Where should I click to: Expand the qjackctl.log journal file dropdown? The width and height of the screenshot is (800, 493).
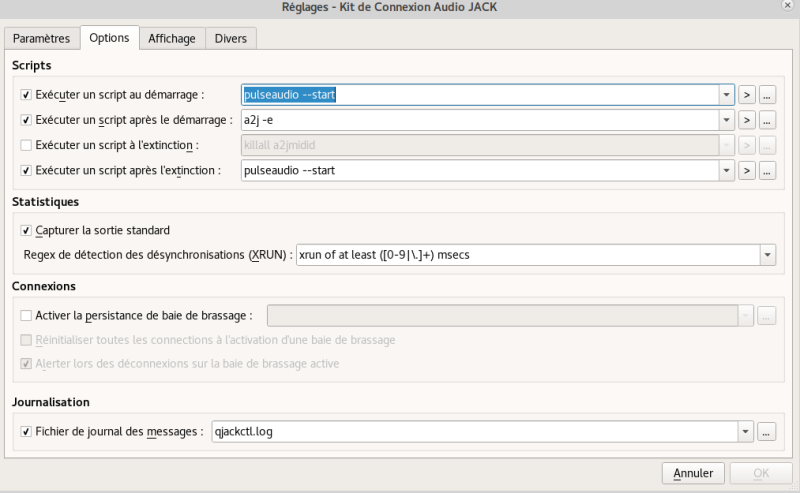(746, 432)
